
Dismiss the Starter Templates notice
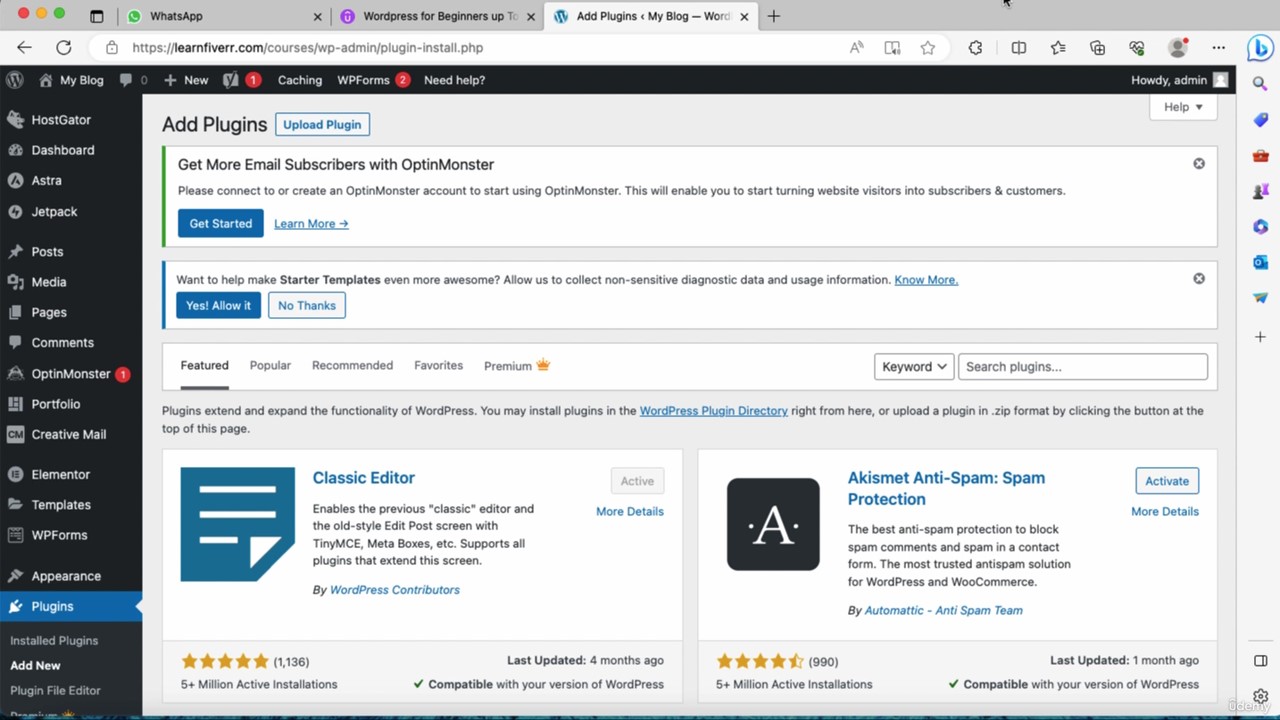pyautogui.click(x=1199, y=279)
